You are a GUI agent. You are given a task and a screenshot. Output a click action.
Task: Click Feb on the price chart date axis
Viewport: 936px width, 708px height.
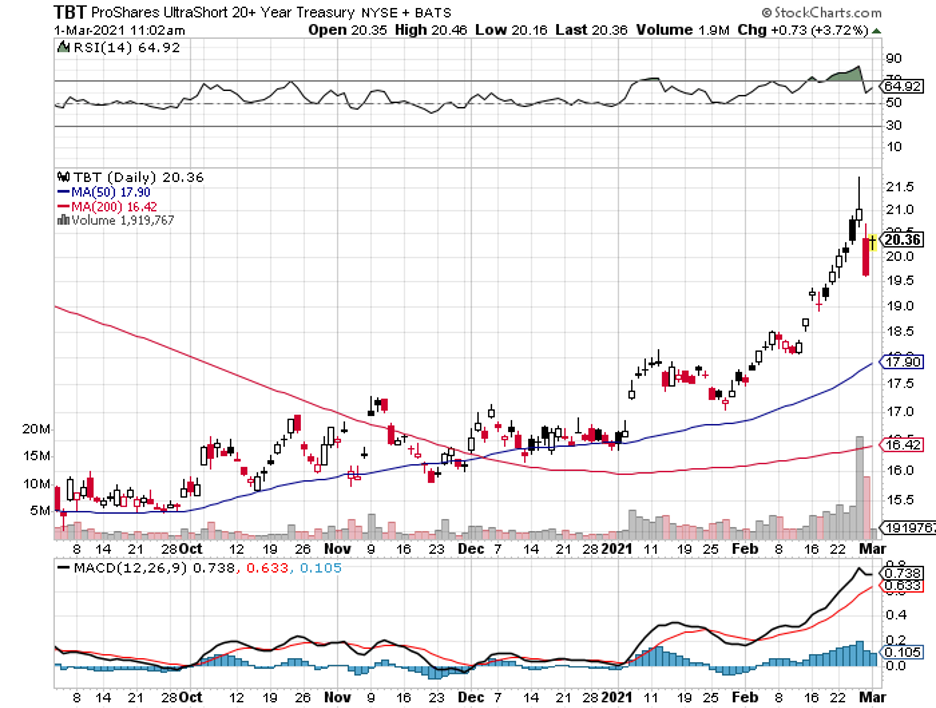click(745, 549)
